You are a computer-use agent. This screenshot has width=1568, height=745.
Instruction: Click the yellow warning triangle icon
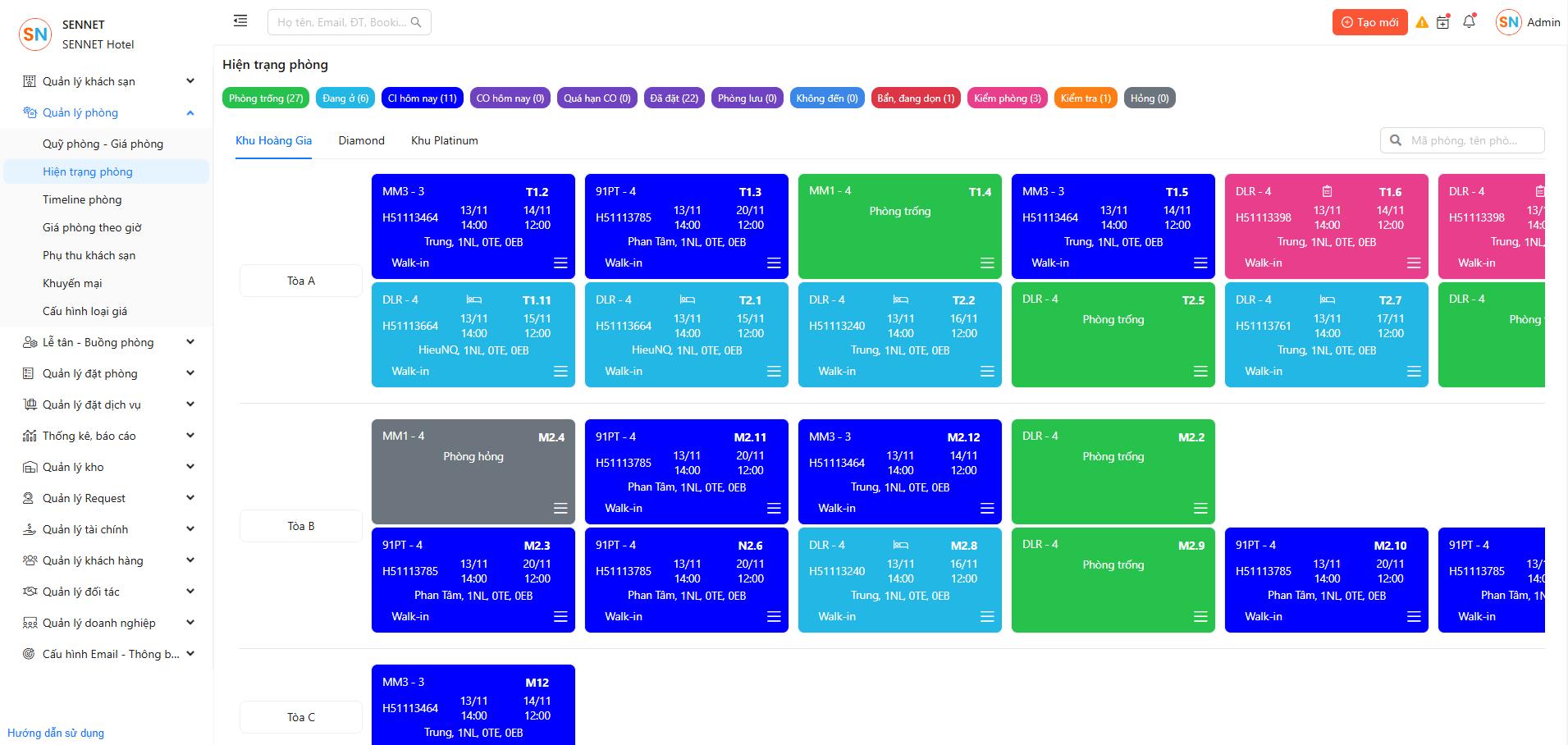pyautogui.click(x=1422, y=23)
